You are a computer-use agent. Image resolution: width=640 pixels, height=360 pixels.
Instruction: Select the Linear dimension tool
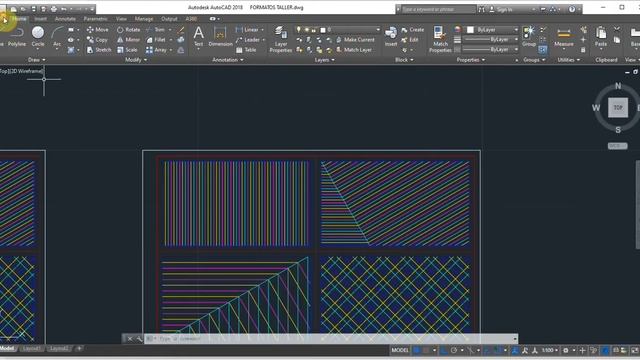click(247, 30)
